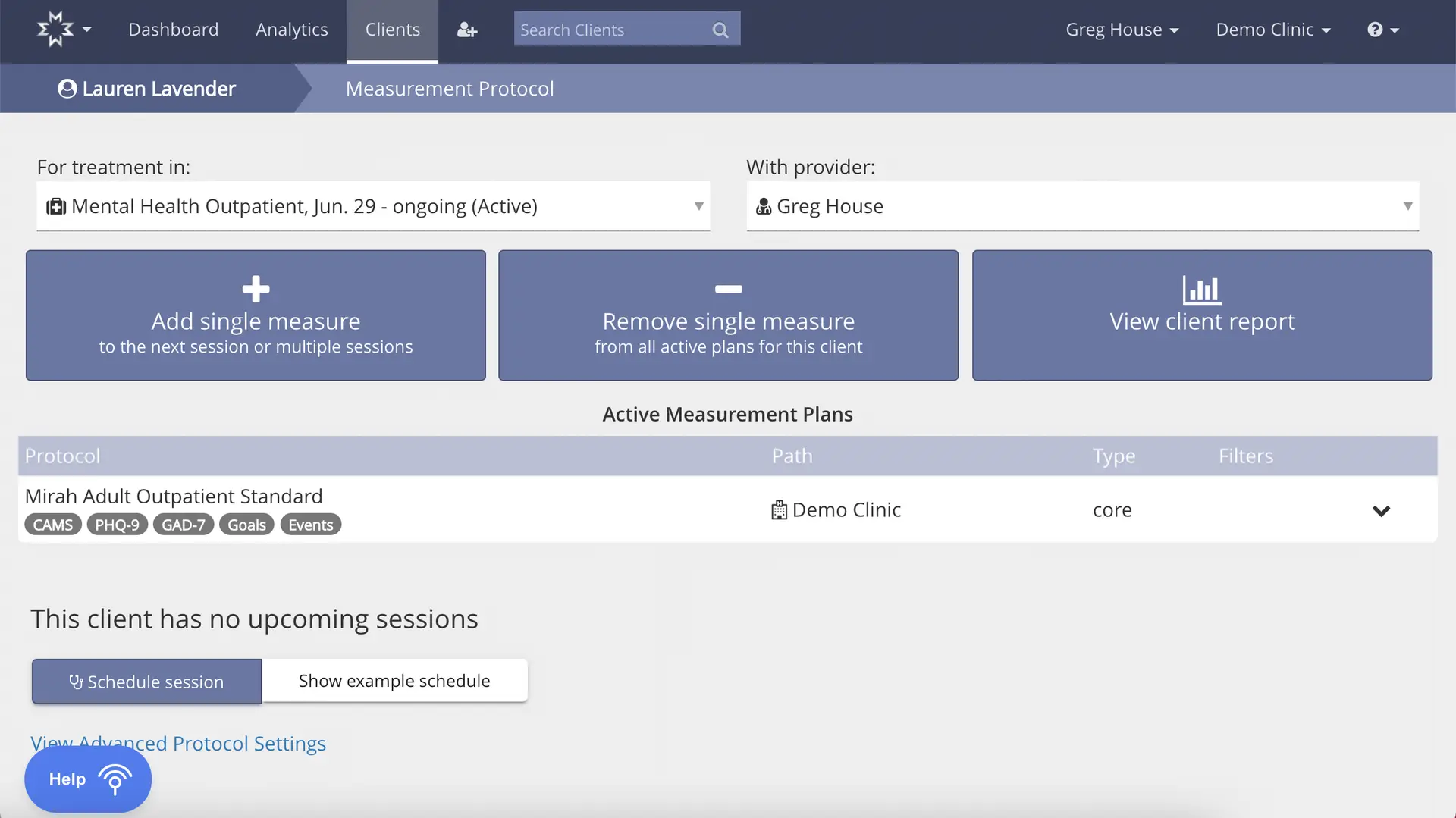
Task: Click the search magnifier icon
Action: (x=718, y=30)
